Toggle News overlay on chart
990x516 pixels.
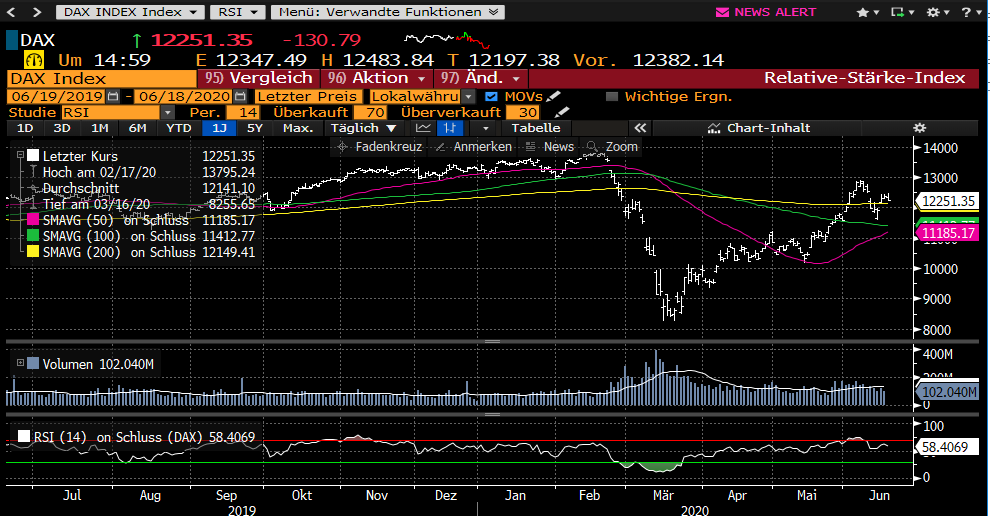pos(550,147)
